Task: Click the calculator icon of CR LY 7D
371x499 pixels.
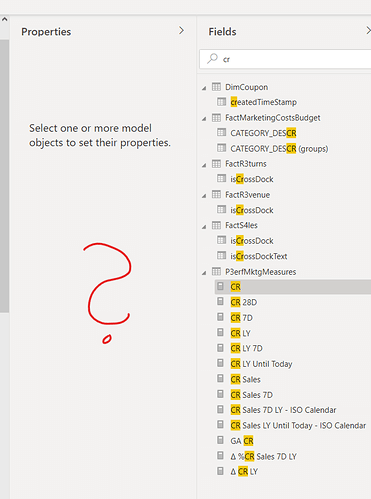Action: click(220, 348)
